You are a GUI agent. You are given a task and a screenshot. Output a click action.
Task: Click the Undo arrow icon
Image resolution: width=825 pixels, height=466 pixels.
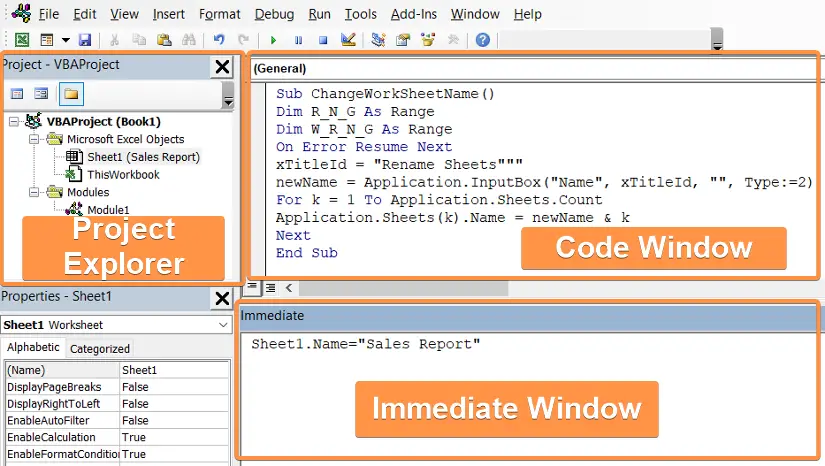pos(219,39)
